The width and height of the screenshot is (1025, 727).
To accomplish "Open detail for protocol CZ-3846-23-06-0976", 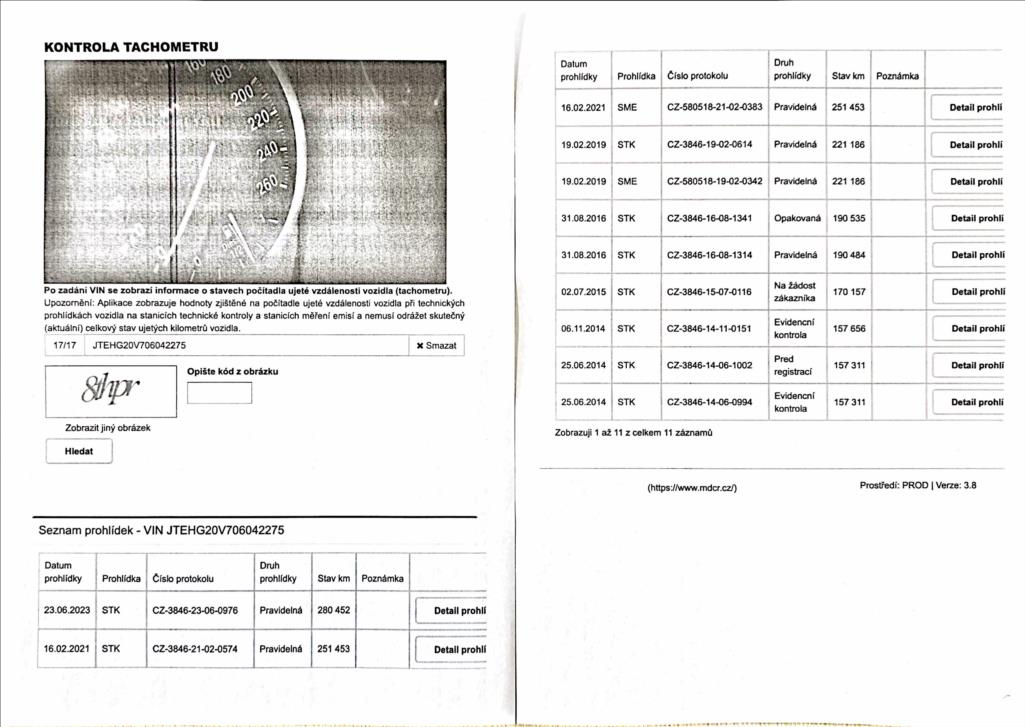I will [451, 611].
